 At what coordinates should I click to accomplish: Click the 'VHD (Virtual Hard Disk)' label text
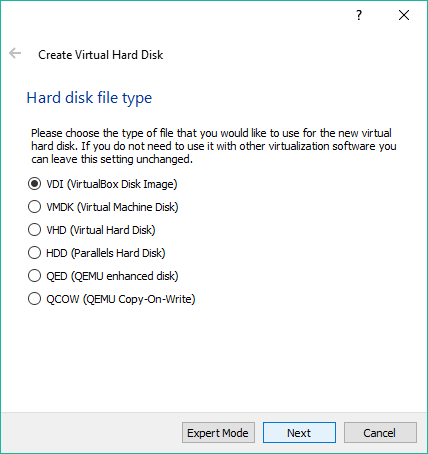pos(101,230)
